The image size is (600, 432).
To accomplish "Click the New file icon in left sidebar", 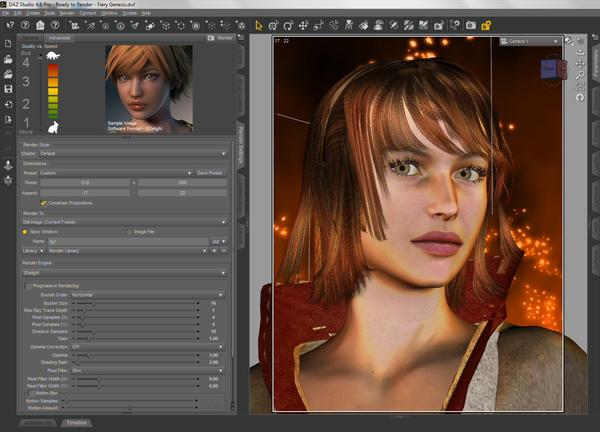I will 8,44.
